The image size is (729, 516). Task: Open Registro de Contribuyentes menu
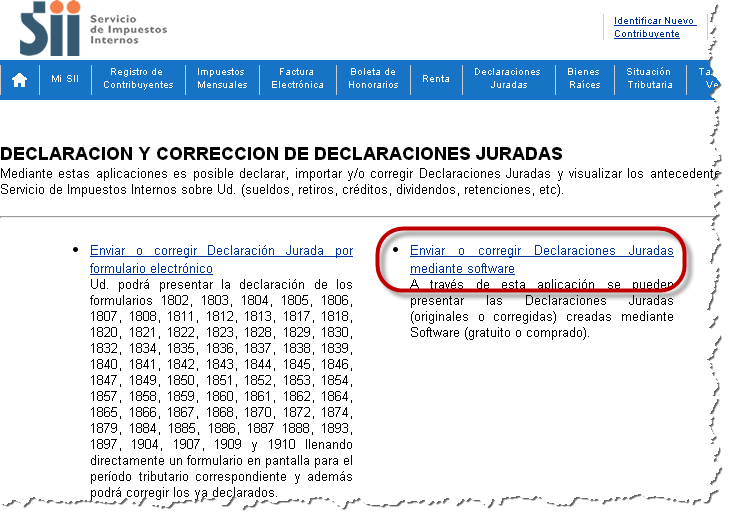[138, 78]
